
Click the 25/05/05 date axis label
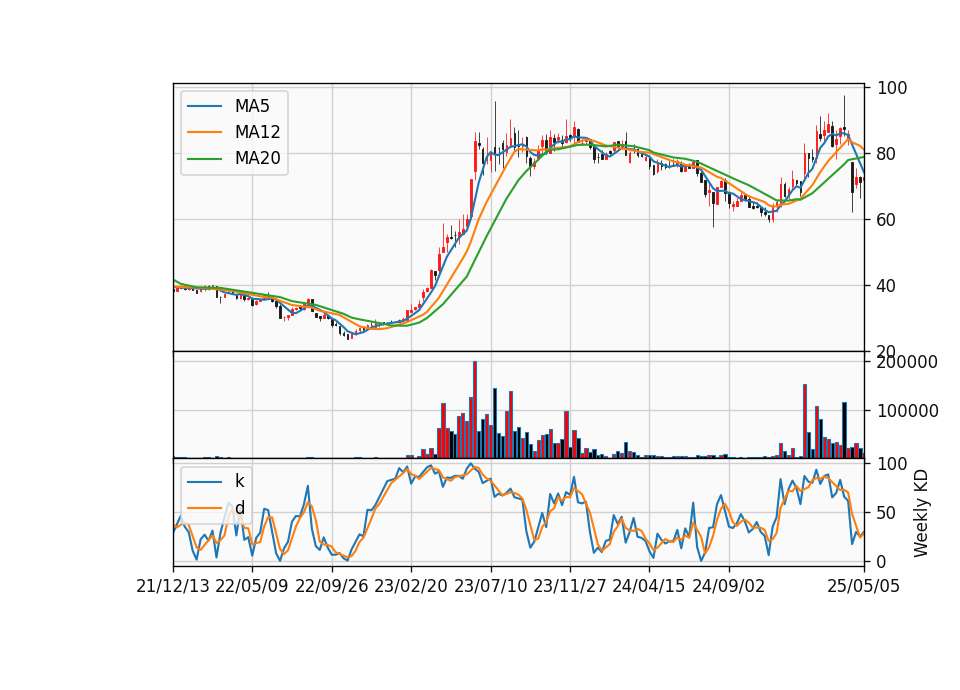[x=864, y=587]
